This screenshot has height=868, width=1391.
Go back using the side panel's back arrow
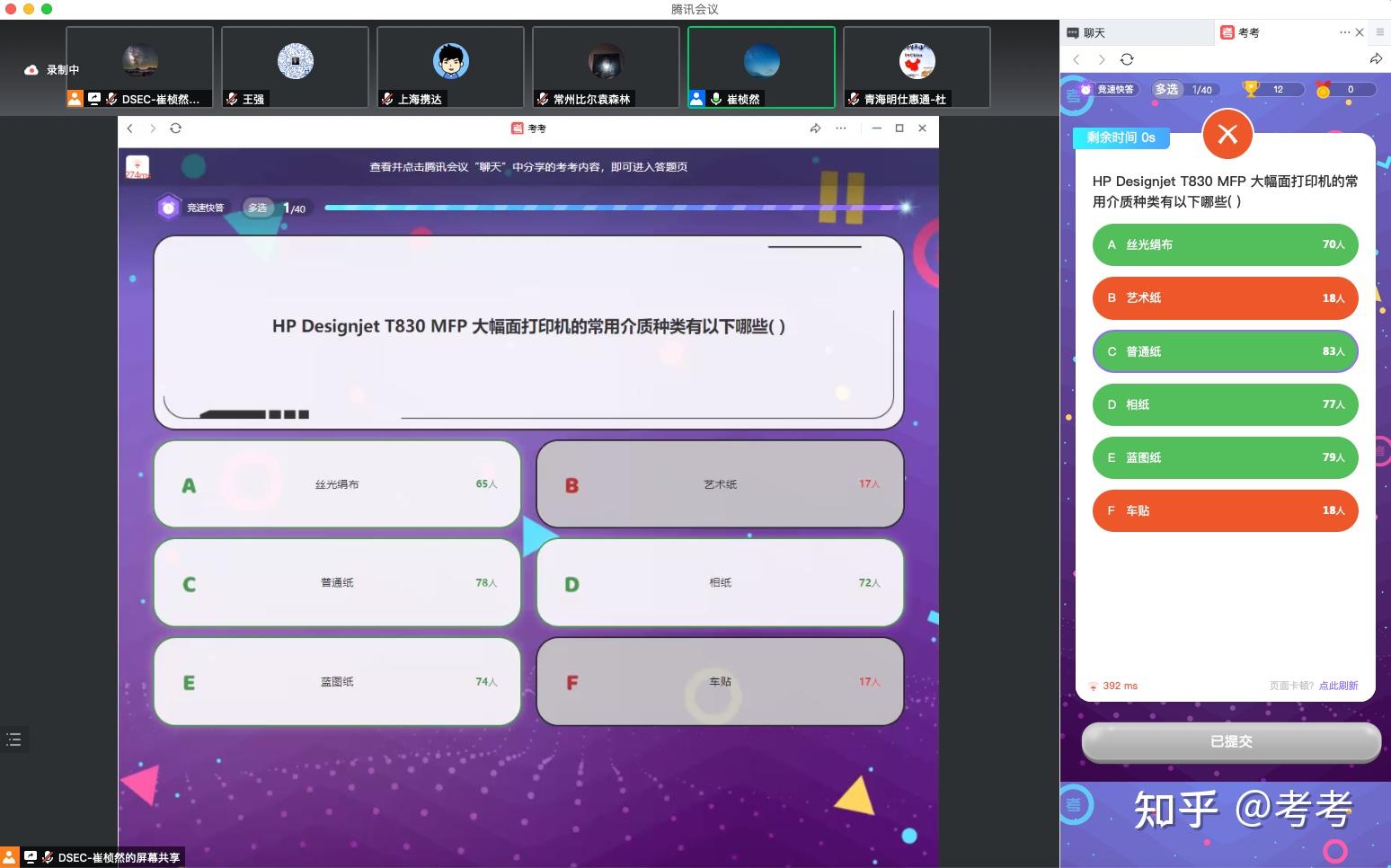(x=1076, y=59)
